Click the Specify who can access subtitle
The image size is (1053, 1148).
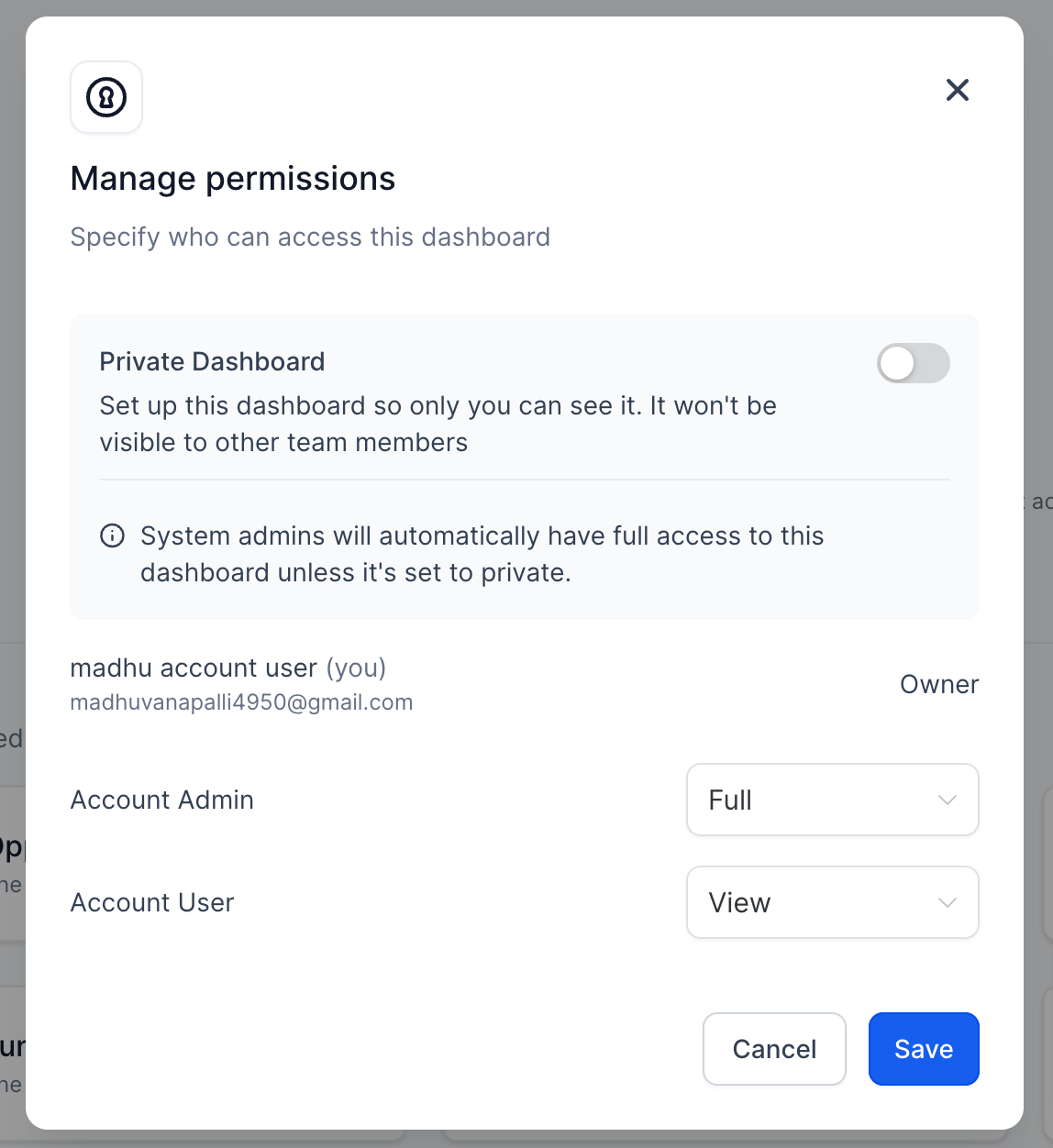pyautogui.click(x=310, y=237)
